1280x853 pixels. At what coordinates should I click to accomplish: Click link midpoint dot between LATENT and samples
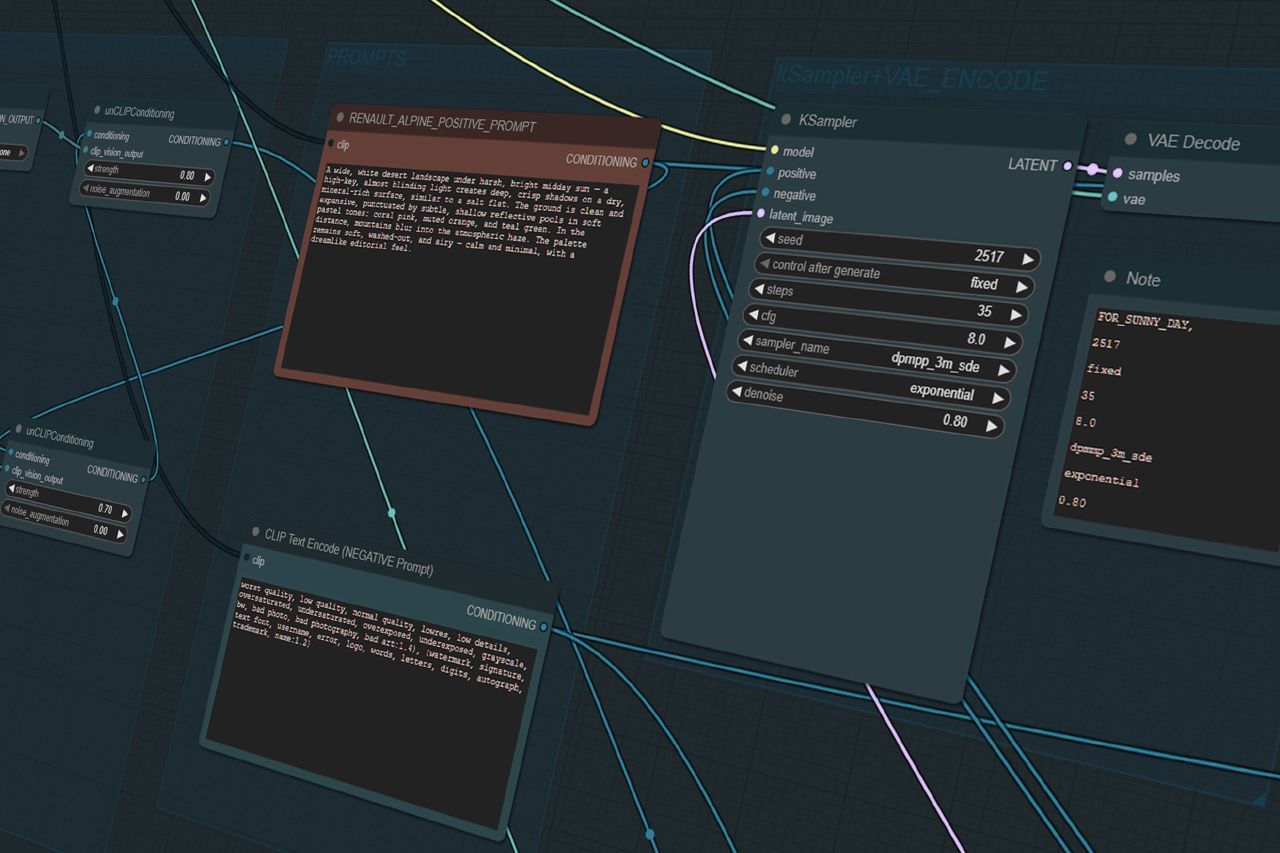tap(1092, 169)
